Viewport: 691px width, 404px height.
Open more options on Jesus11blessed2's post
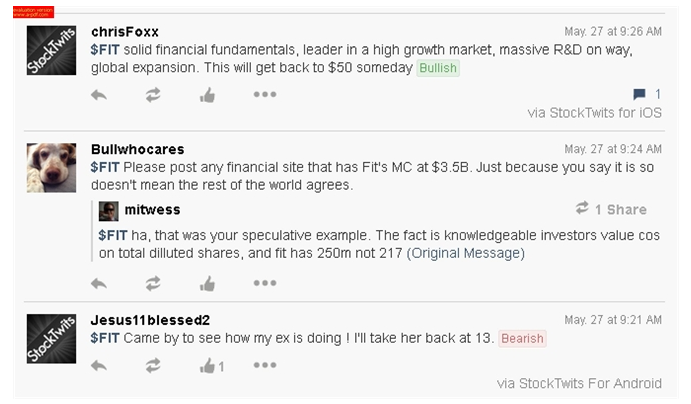265,365
